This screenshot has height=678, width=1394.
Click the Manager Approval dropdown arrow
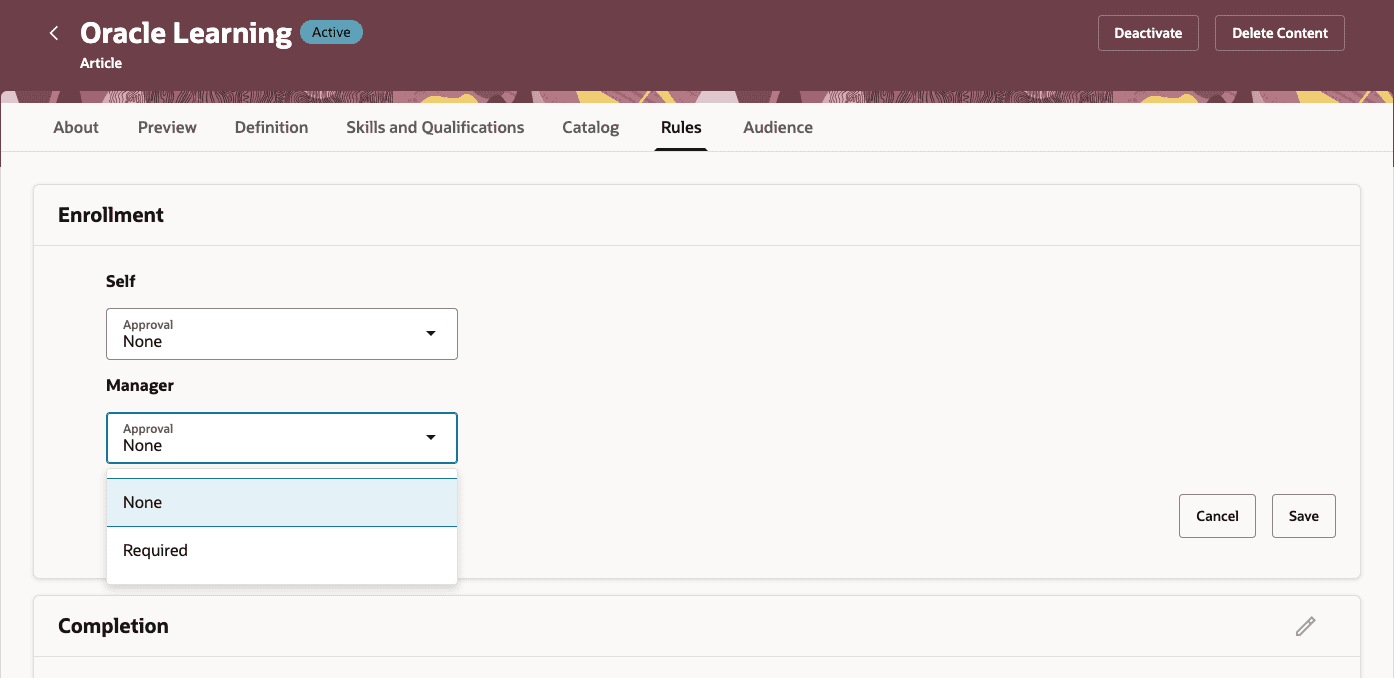431,437
